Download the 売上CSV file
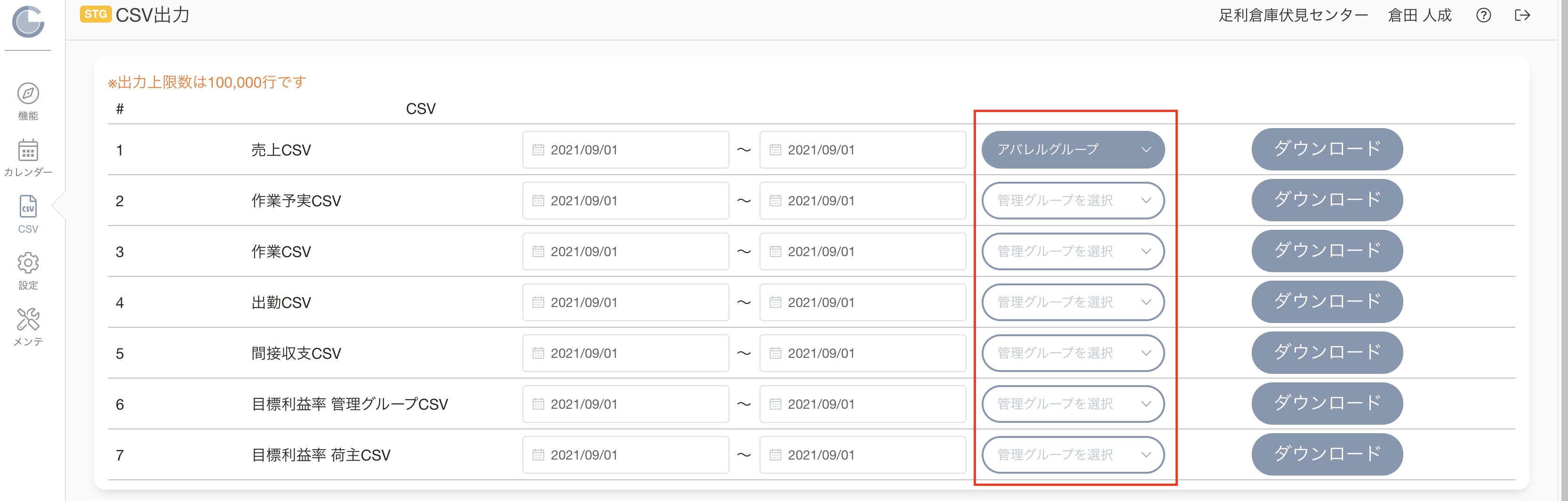This screenshot has width=1568, height=501. 1327,149
